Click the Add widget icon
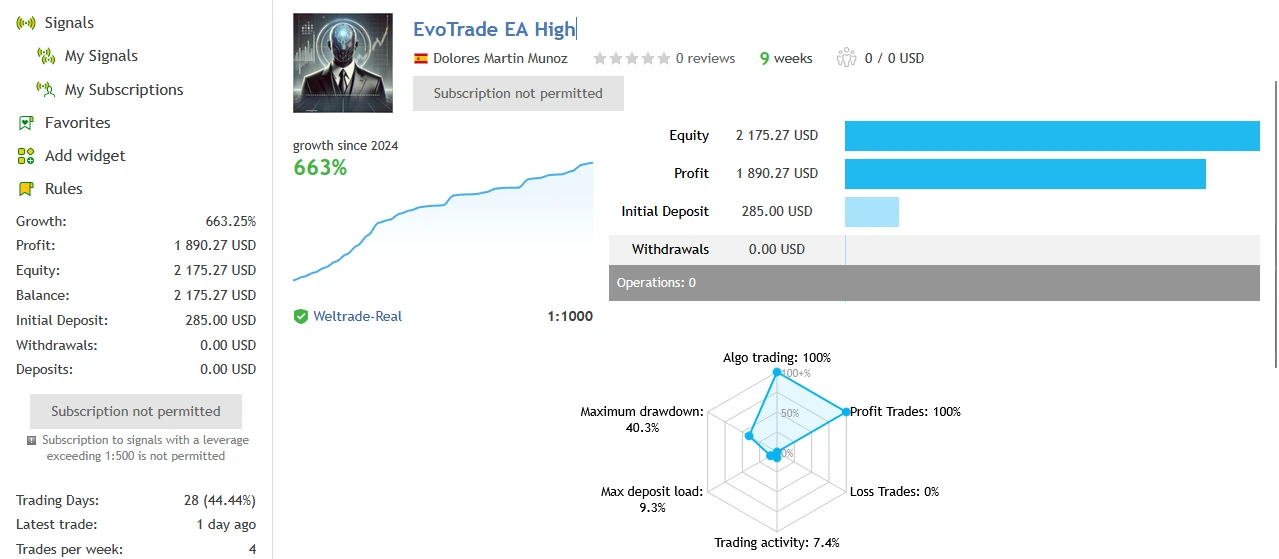1279x559 pixels. tap(26, 156)
